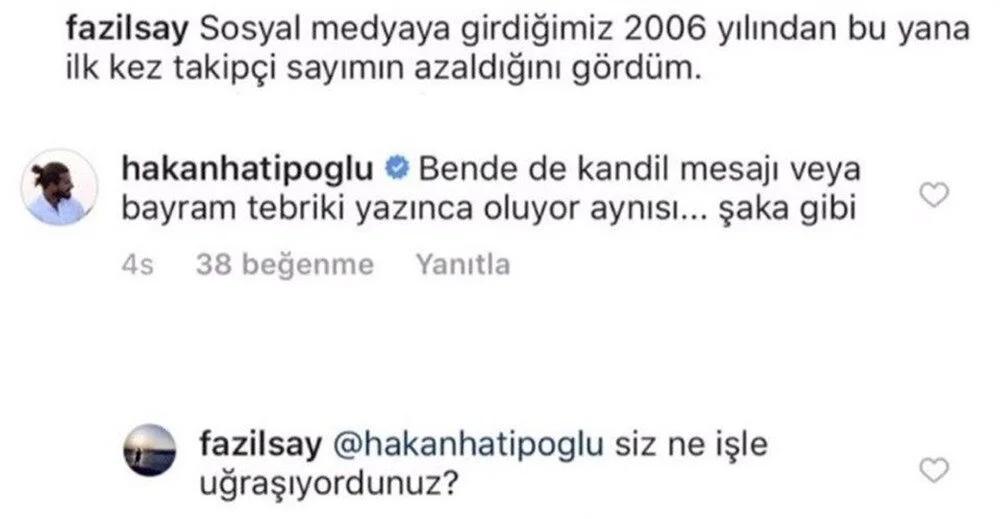Open hakanhatipoglu's profile picture
The image size is (1000, 519).
click(x=59, y=187)
